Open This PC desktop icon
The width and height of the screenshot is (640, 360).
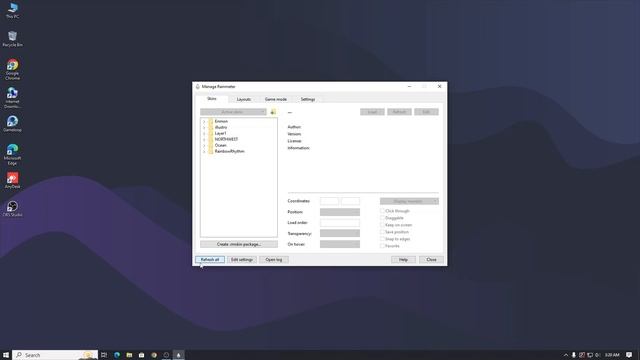point(12,10)
